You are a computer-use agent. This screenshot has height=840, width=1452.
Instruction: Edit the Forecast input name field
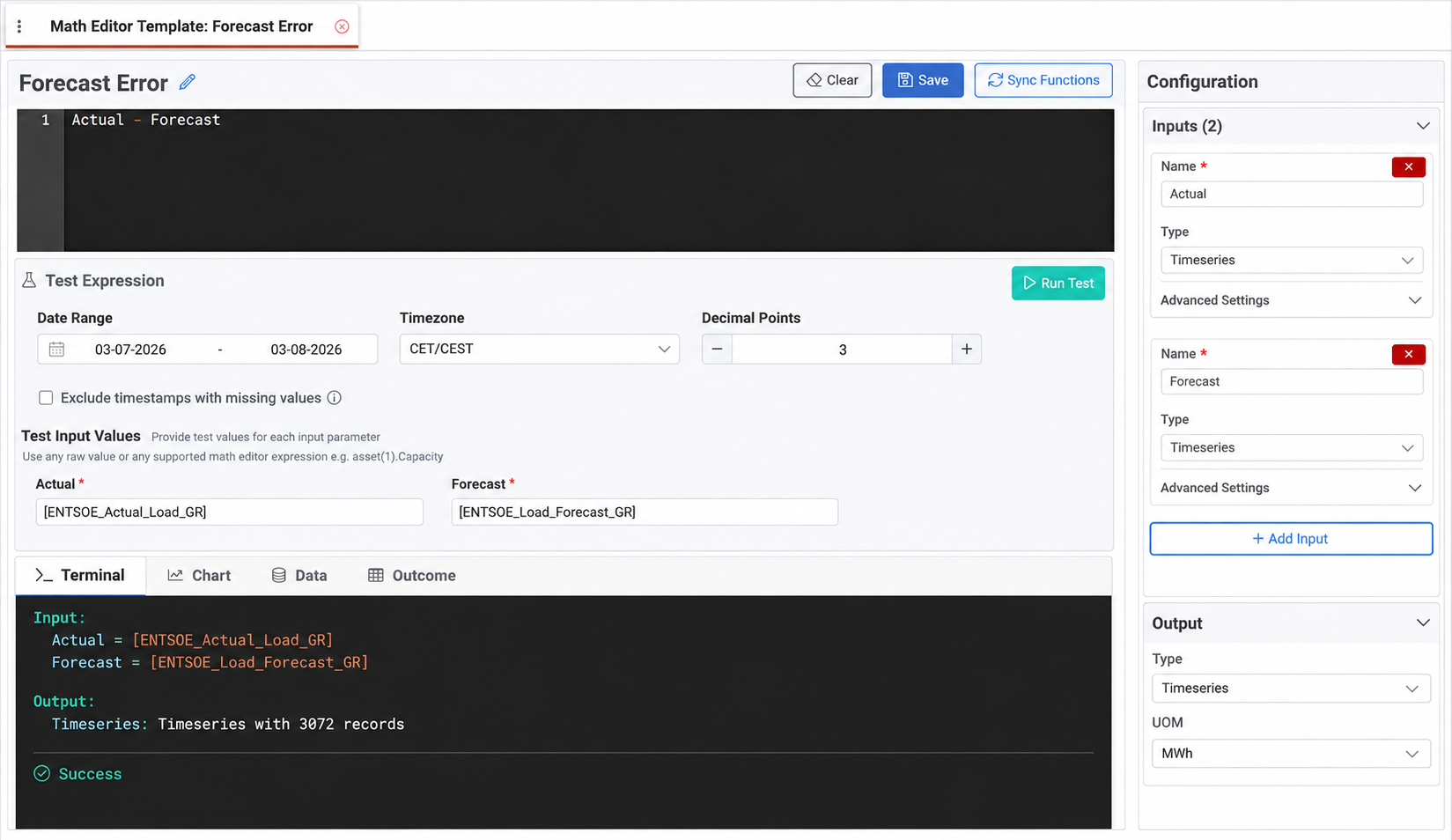(x=1292, y=381)
